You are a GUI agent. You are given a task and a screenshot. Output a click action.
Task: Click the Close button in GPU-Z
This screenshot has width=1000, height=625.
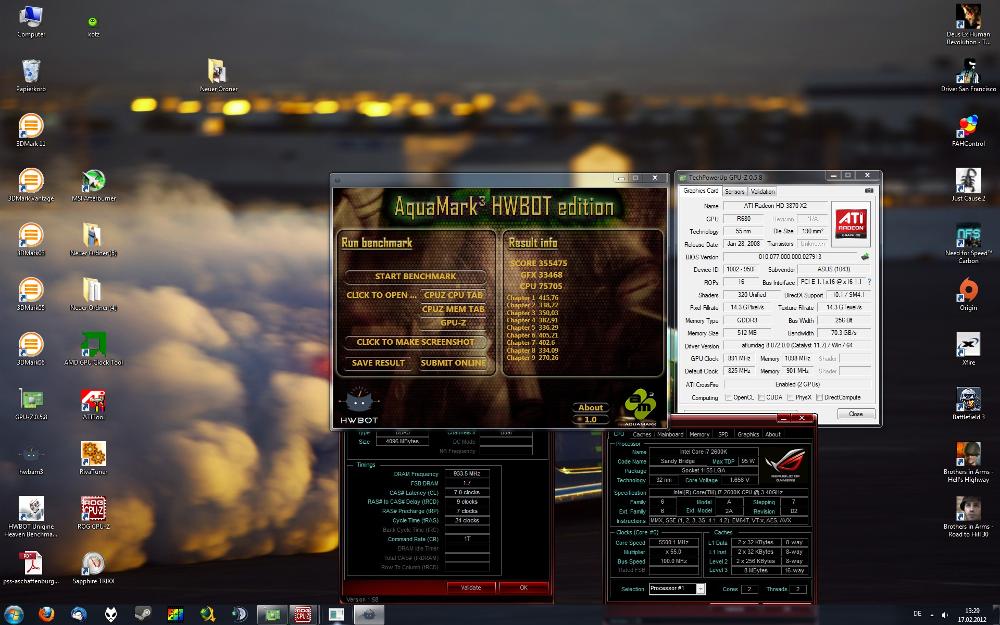pyautogui.click(x=855, y=414)
